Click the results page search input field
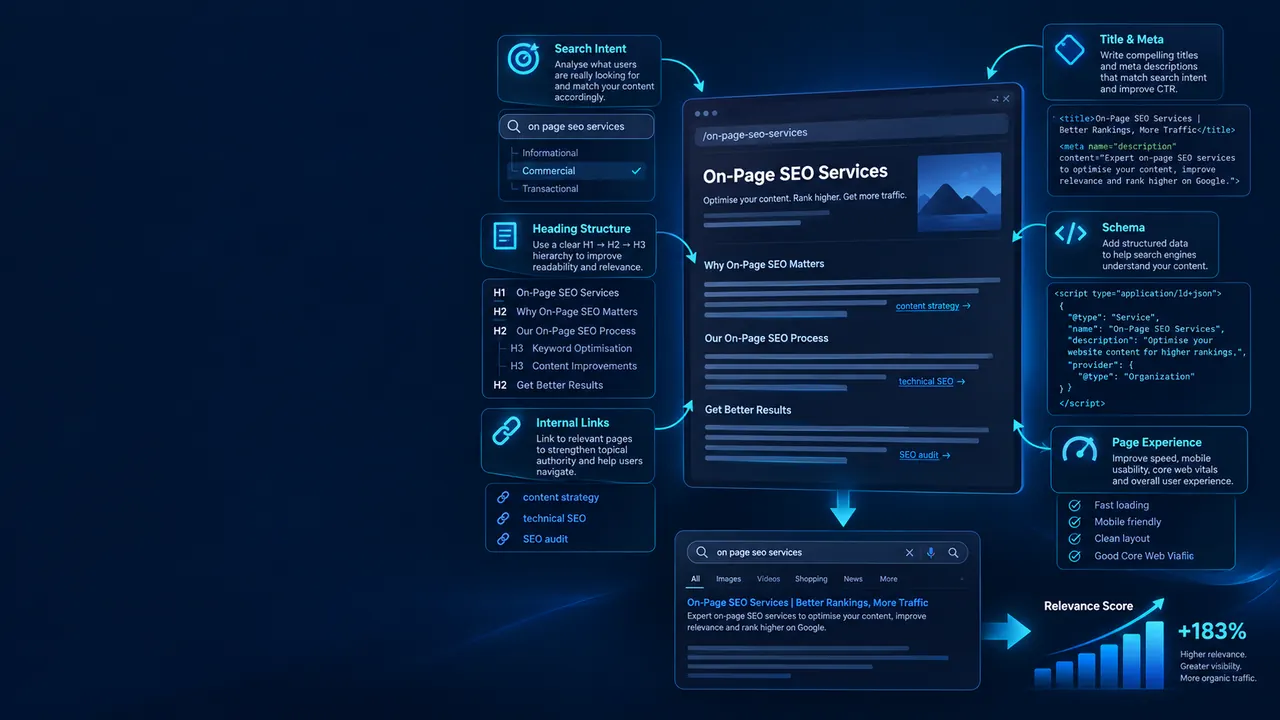Viewport: 1280px width, 720px height. (x=828, y=552)
